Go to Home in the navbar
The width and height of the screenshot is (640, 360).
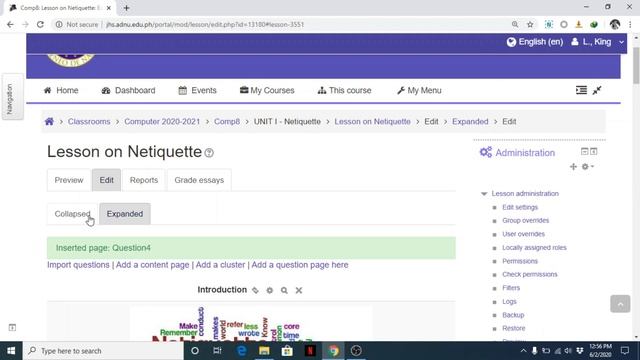click(x=61, y=90)
